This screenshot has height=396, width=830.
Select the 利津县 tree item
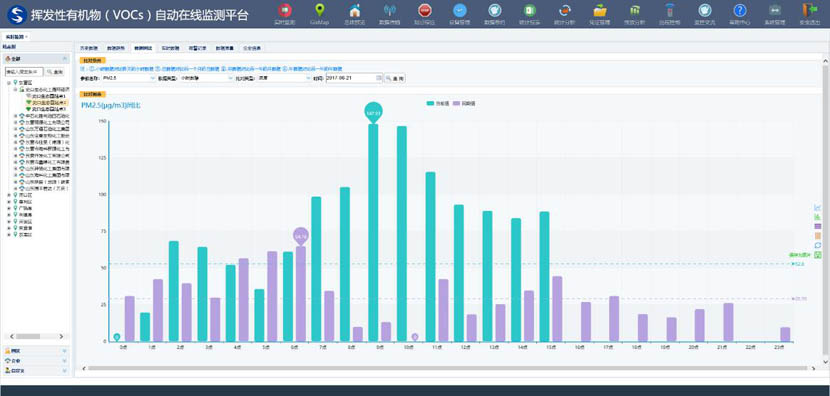[x=26, y=215]
